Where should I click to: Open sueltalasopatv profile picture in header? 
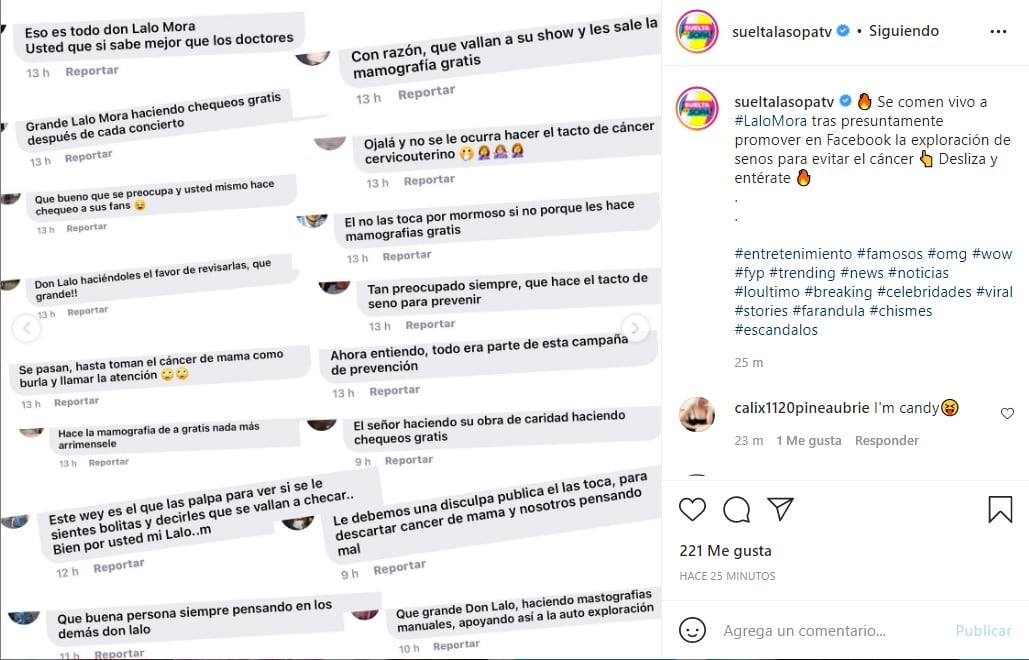697,31
